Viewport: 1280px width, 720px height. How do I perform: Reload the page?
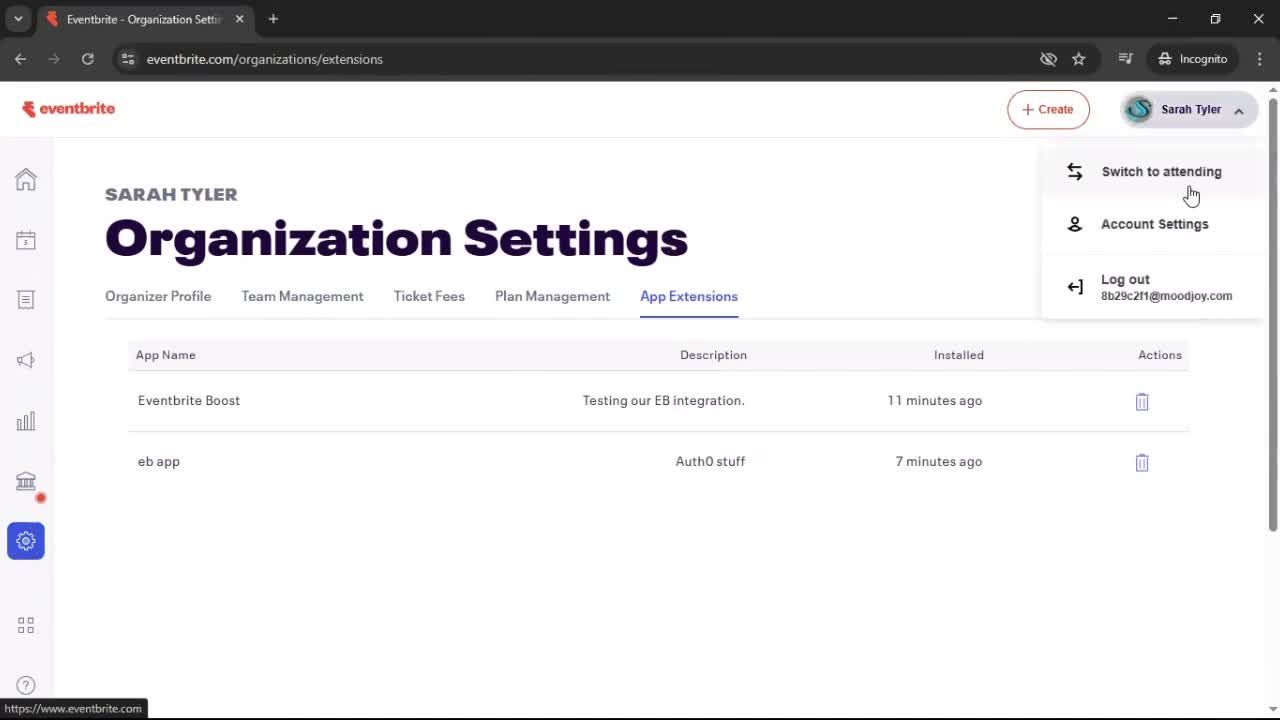point(88,59)
